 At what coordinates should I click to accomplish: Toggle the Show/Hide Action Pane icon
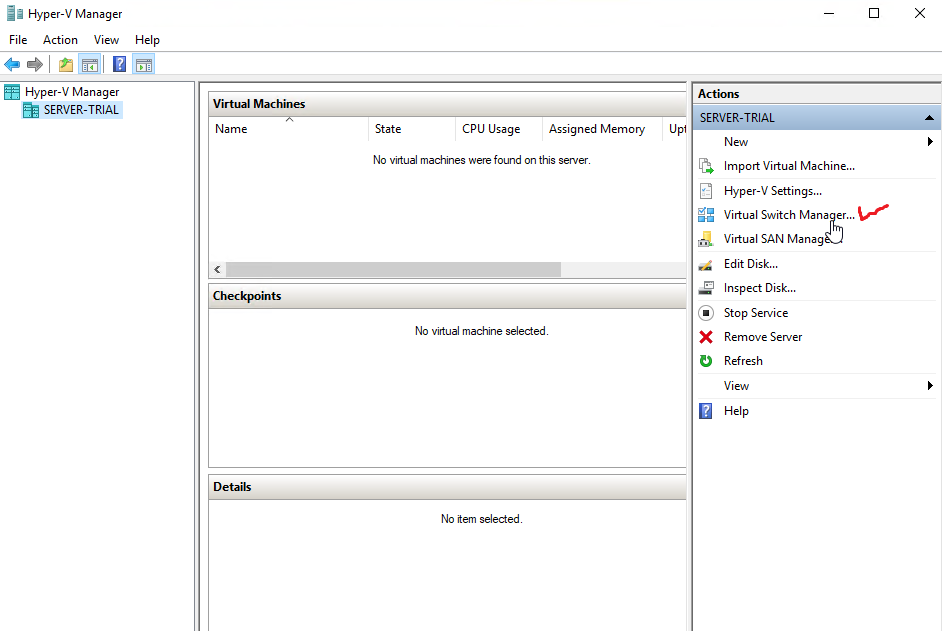point(144,64)
